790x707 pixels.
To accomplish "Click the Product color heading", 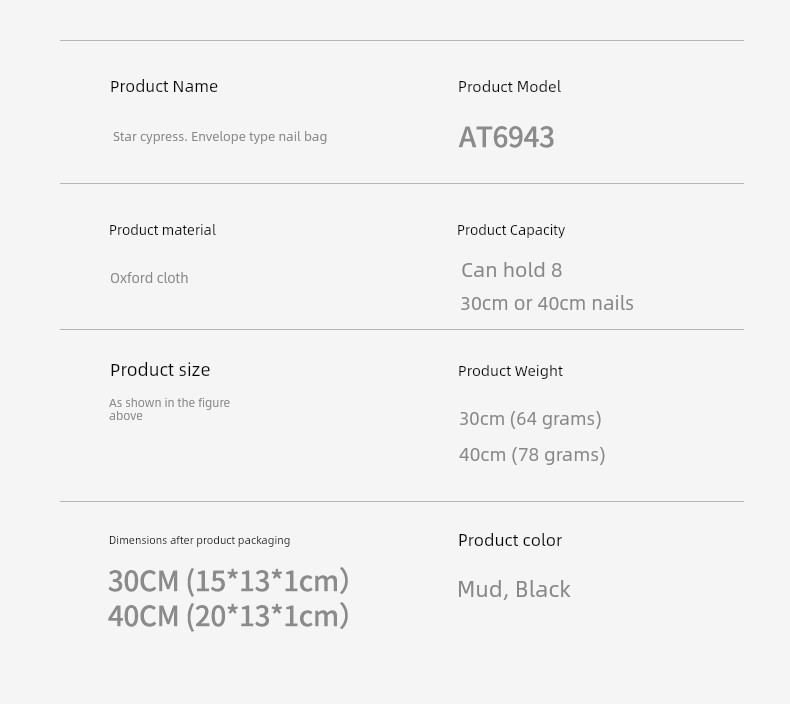I will point(510,540).
